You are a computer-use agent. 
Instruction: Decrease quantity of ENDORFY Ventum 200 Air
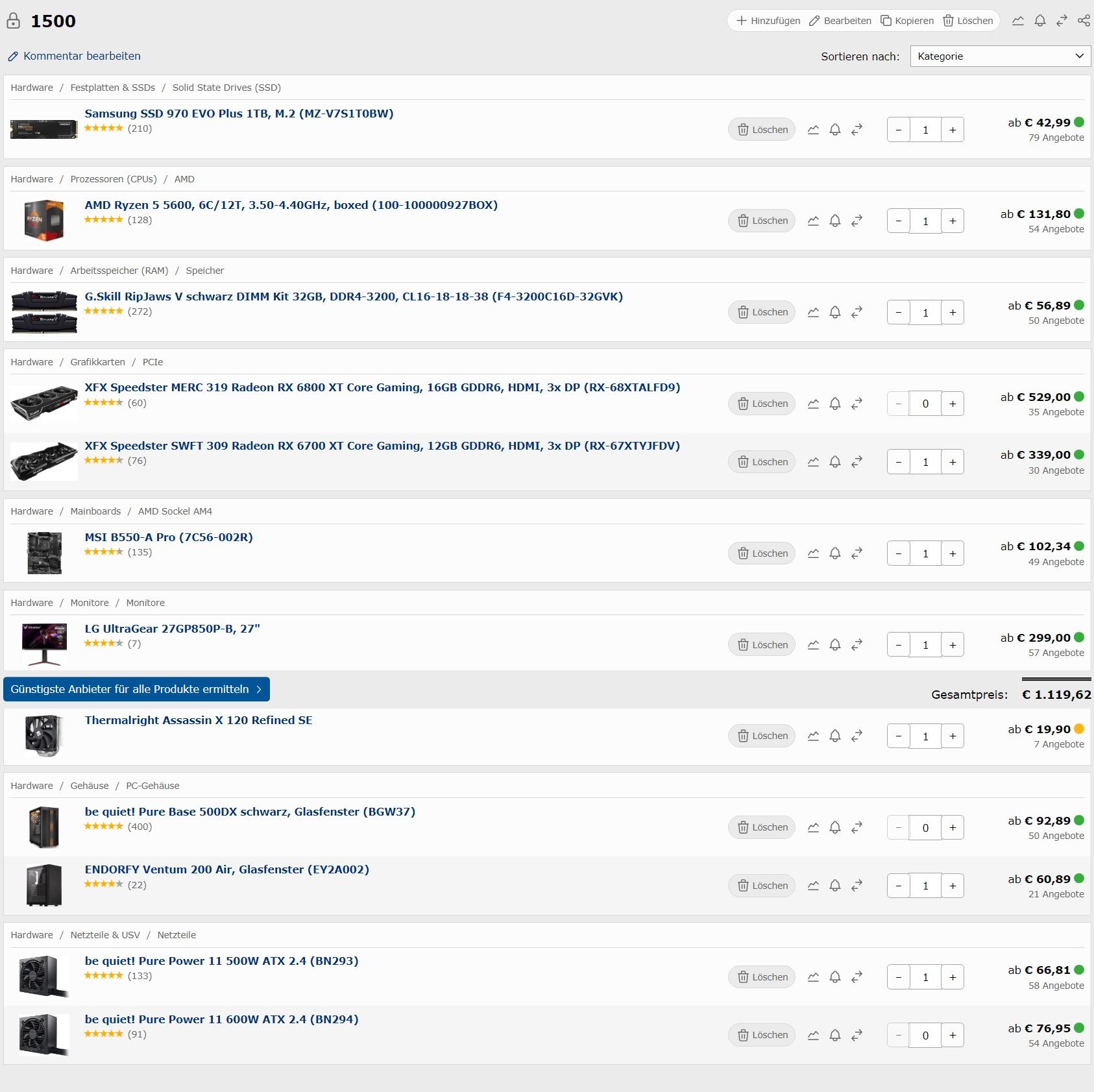(x=899, y=886)
